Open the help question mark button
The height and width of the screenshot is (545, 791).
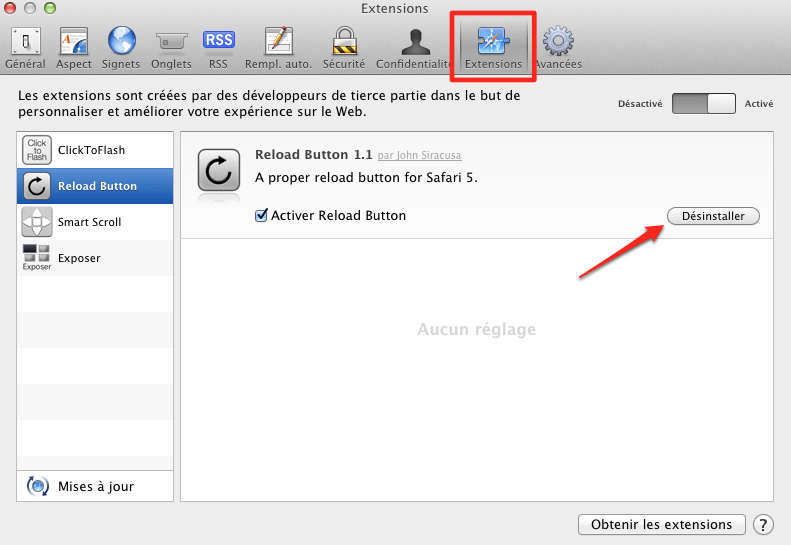(763, 524)
